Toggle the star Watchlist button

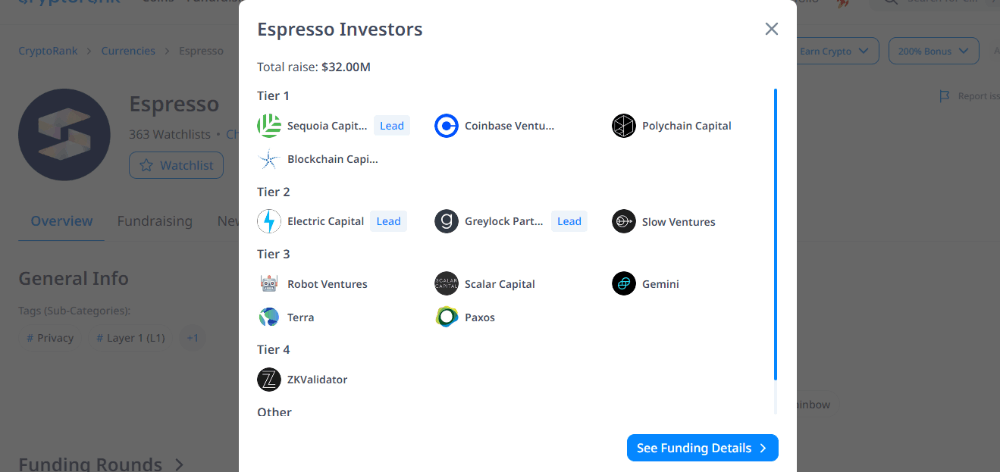point(176,165)
